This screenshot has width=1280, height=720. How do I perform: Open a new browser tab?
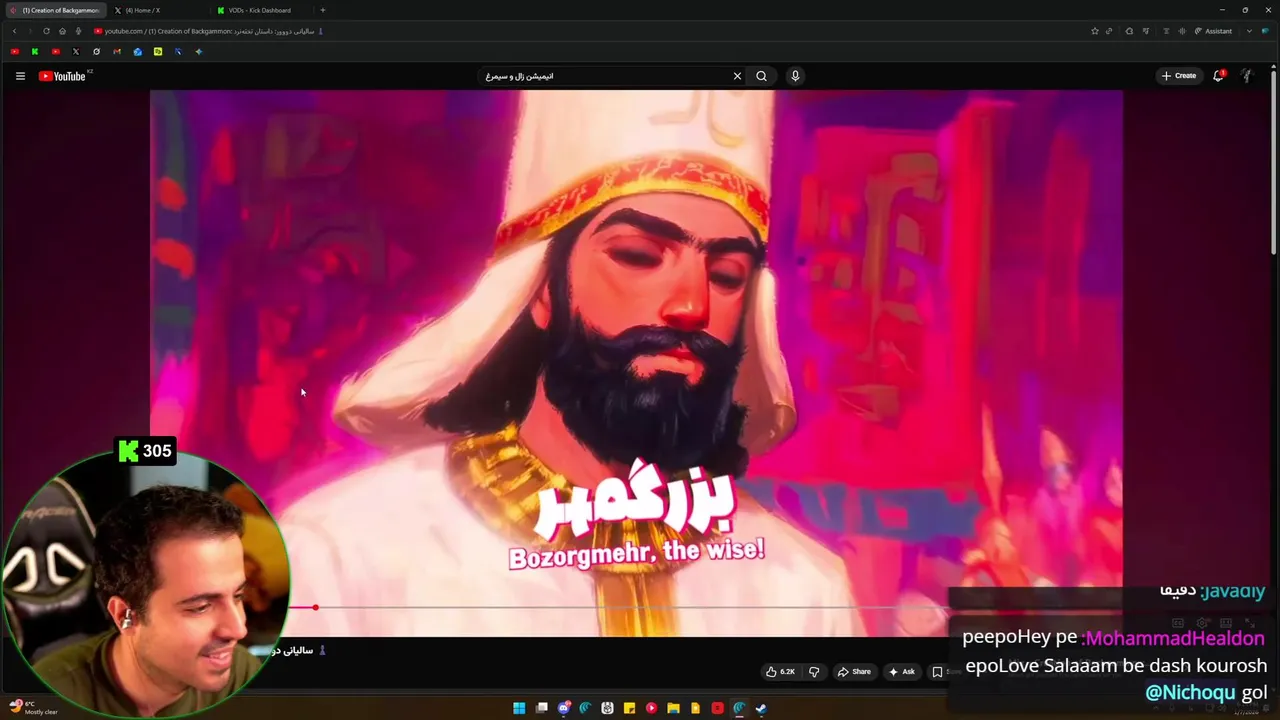point(322,10)
